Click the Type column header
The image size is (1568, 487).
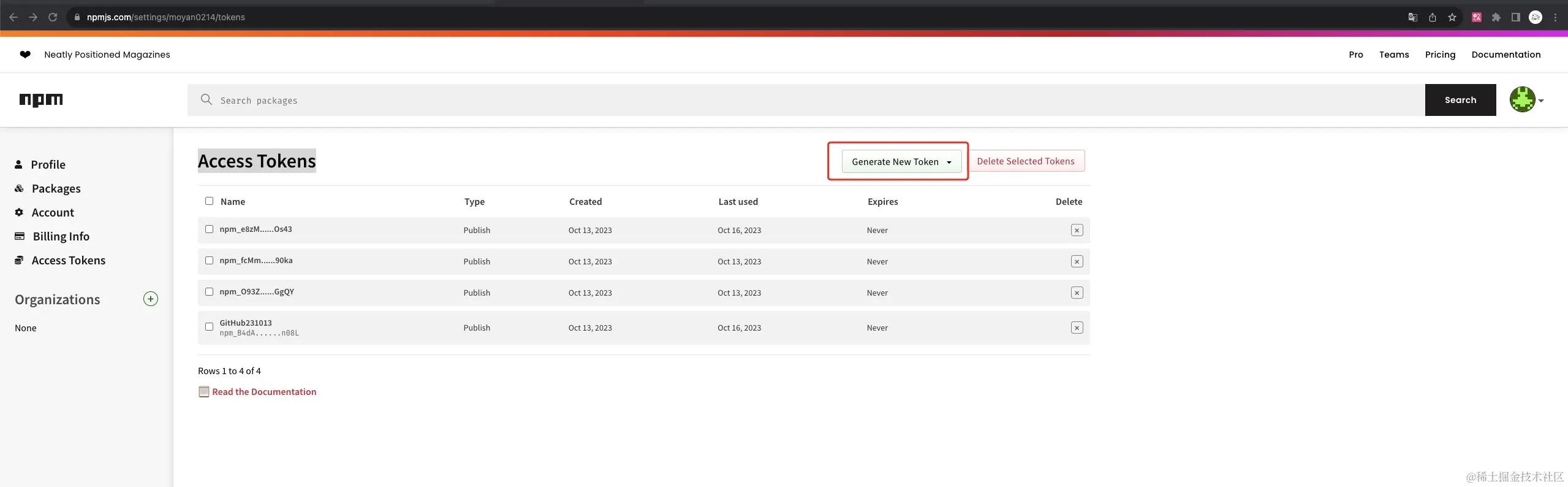coord(474,202)
